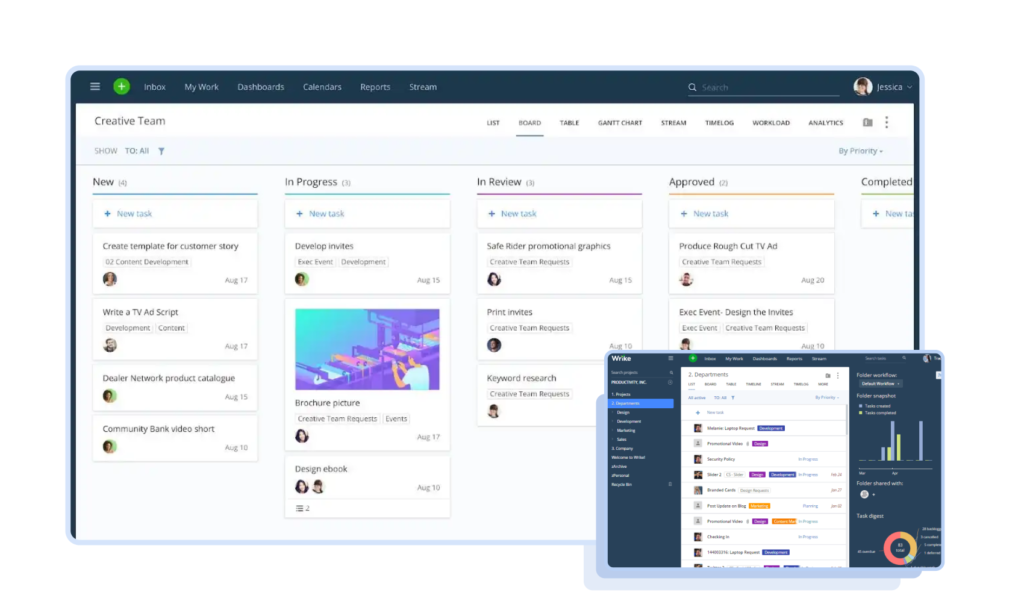Switch to the Workload view tab
This screenshot has width=1024, height=616.
click(770, 123)
